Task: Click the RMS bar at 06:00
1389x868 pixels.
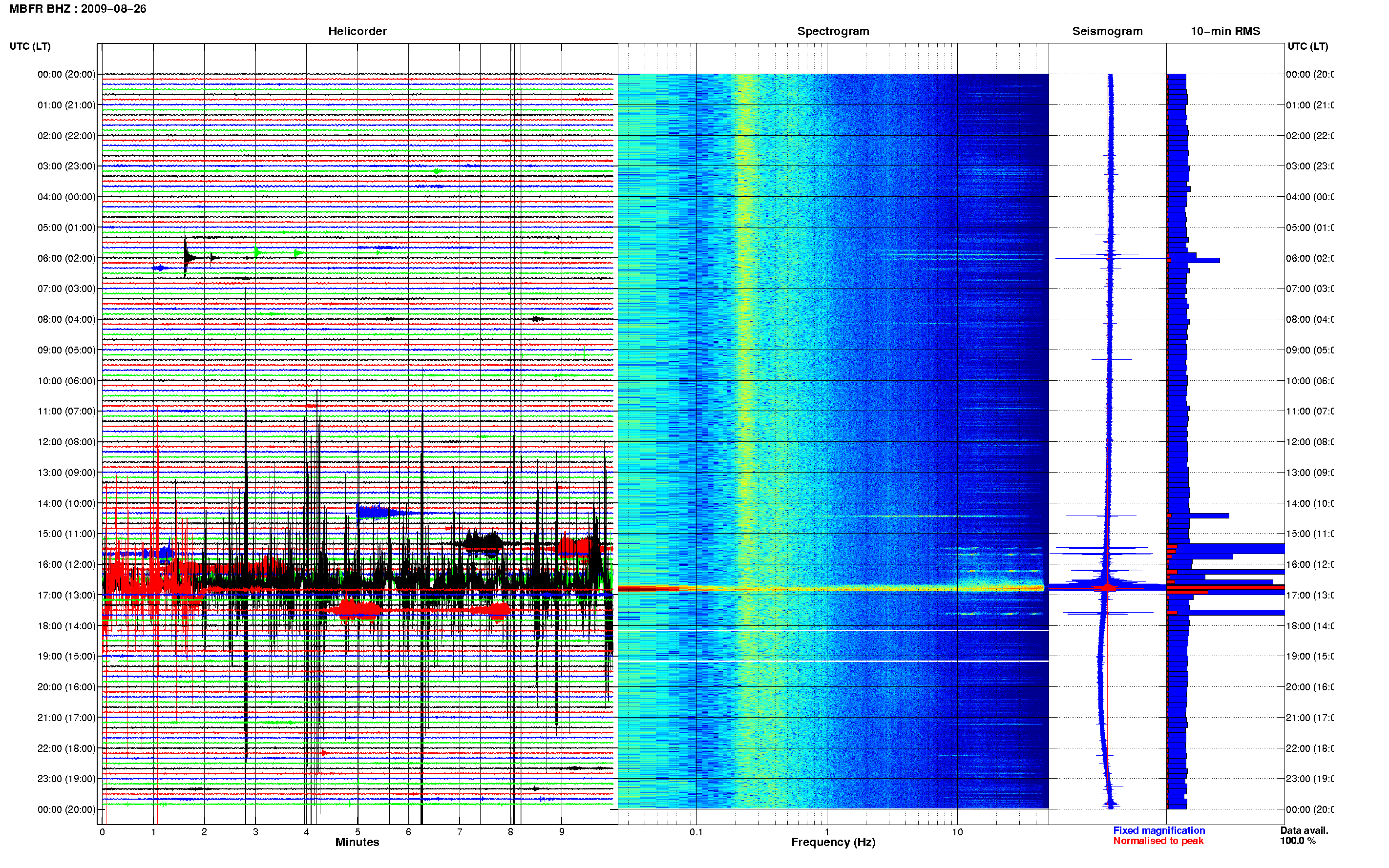Action: click(x=1193, y=261)
